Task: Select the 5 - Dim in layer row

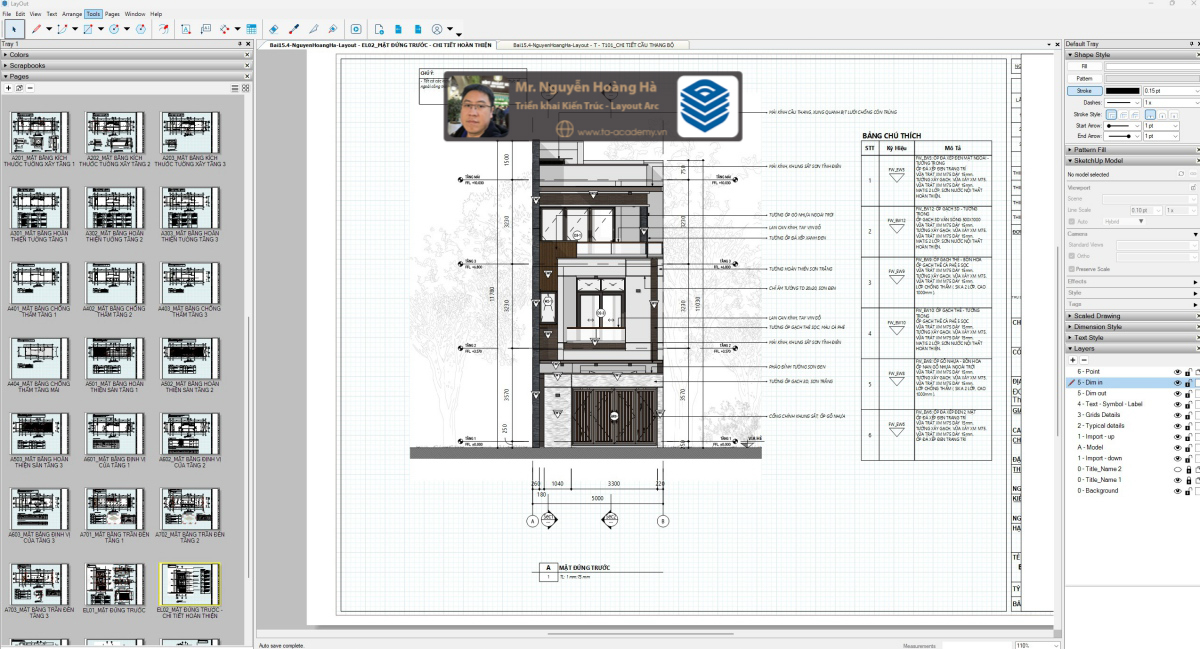Action: pyautogui.click(x=1130, y=383)
